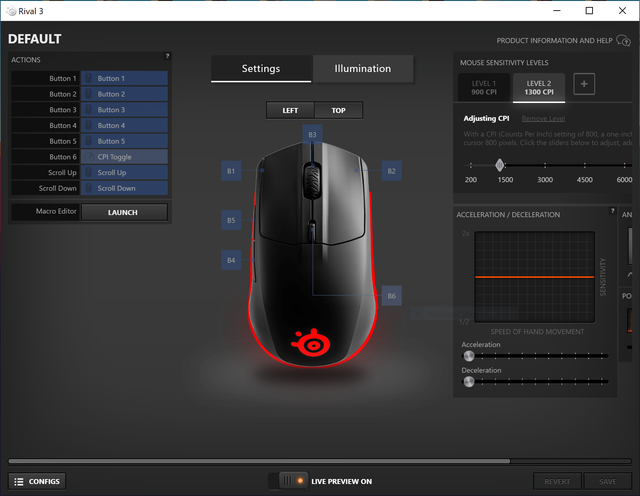Viewport: 640px width, 496px height.
Task: Click the B1 button marker on mouse
Action: click(x=231, y=171)
